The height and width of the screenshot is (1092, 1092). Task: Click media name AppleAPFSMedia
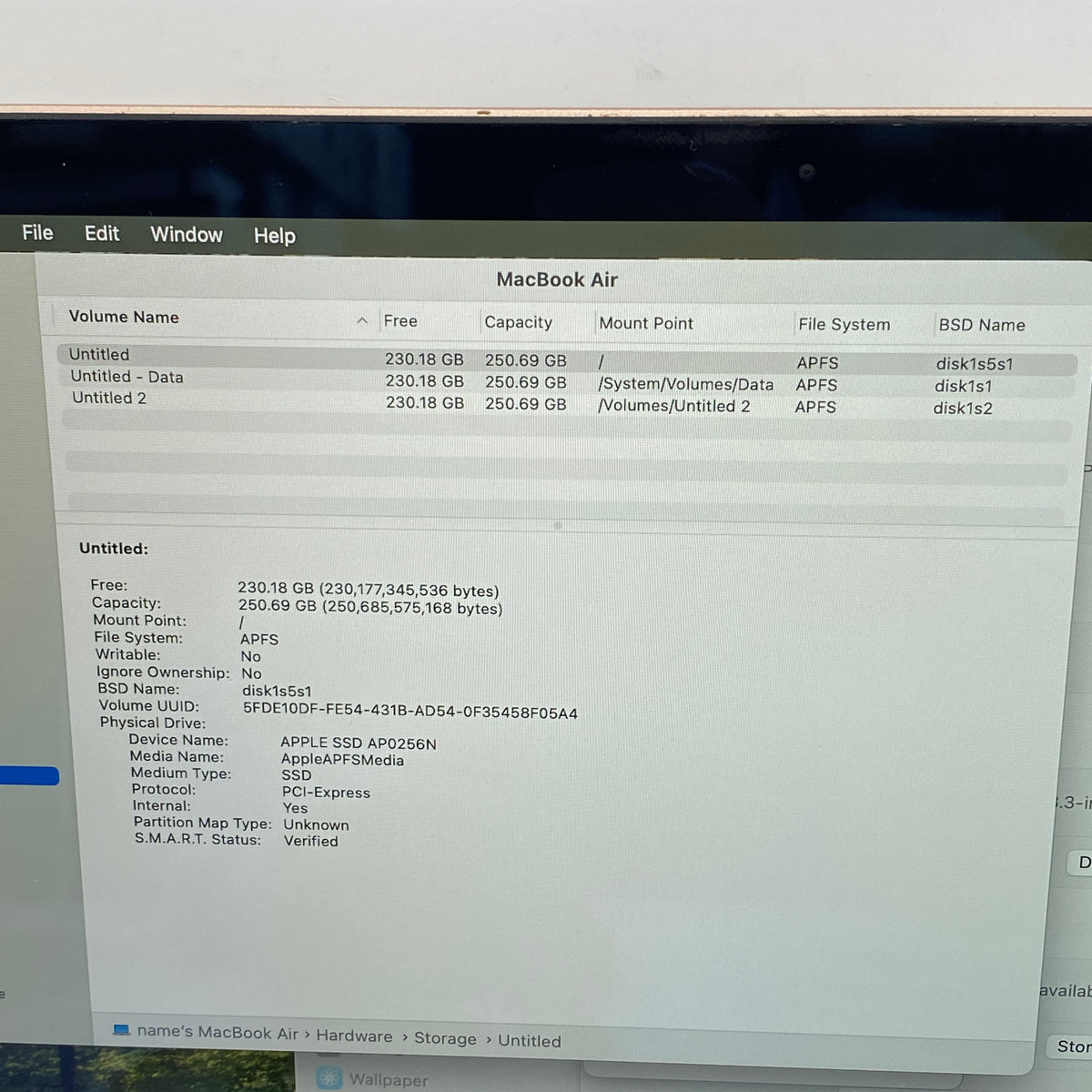click(342, 760)
